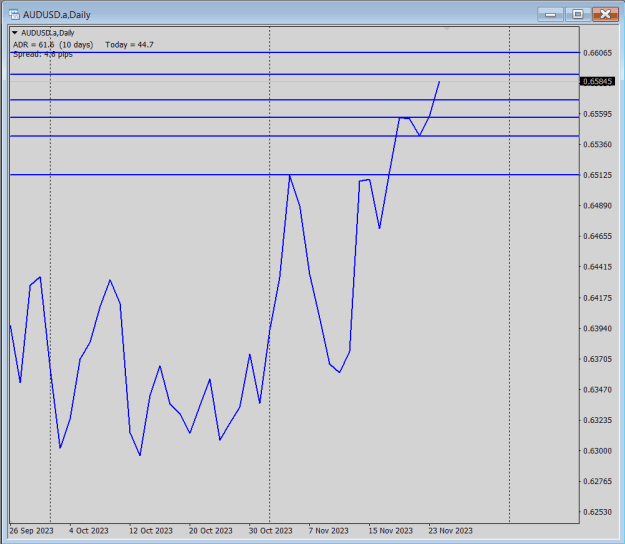Click the 0.62530 price scale value
Viewport: 625px width, 544px height.
[x=597, y=512]
